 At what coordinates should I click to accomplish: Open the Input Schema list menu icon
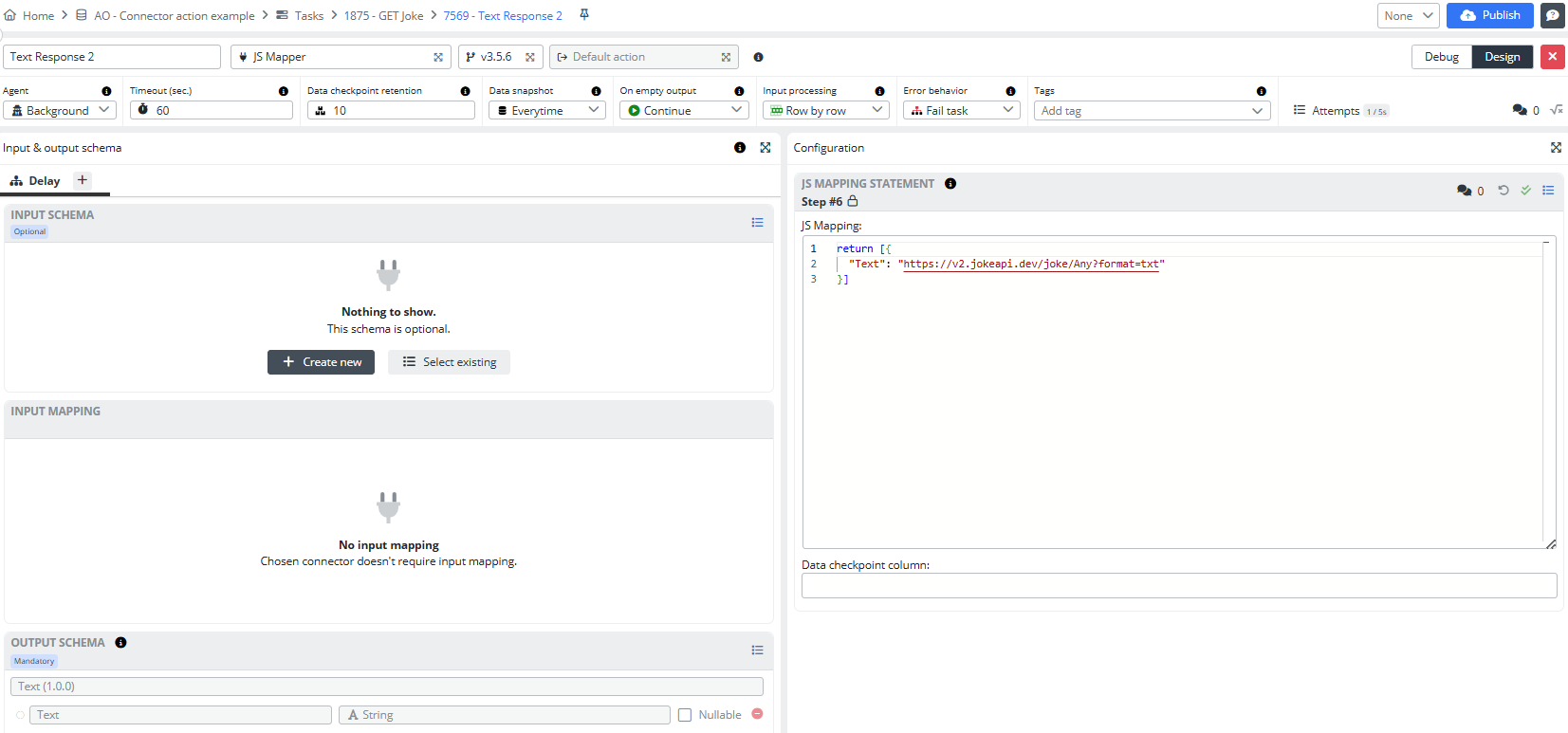tap(757, 223)
